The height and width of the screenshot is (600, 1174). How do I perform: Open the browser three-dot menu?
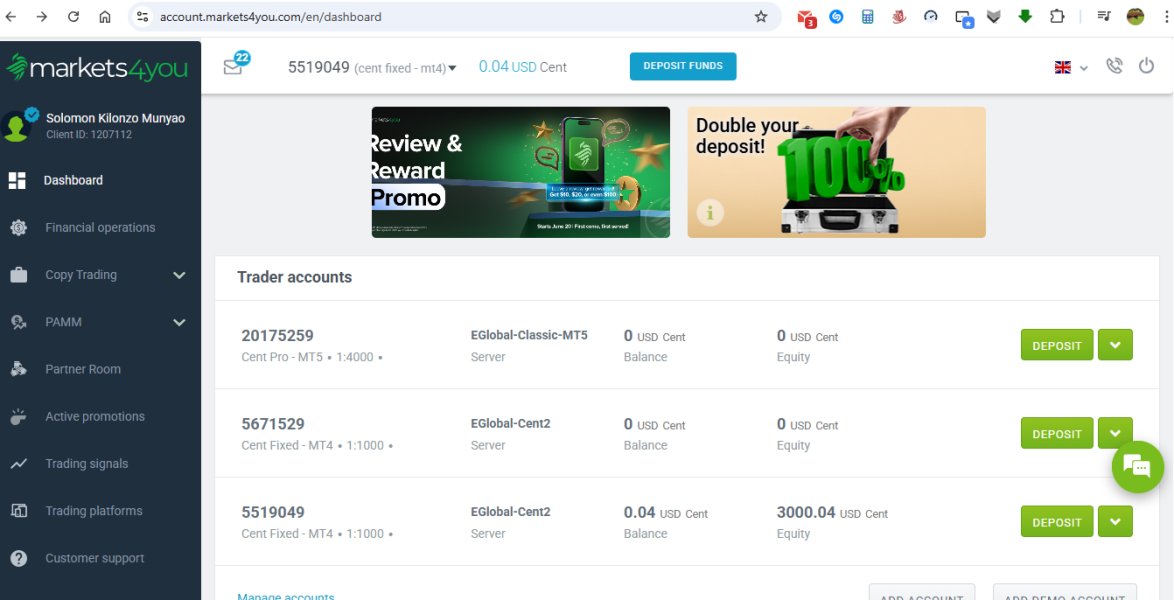[x=1167, y=16]
